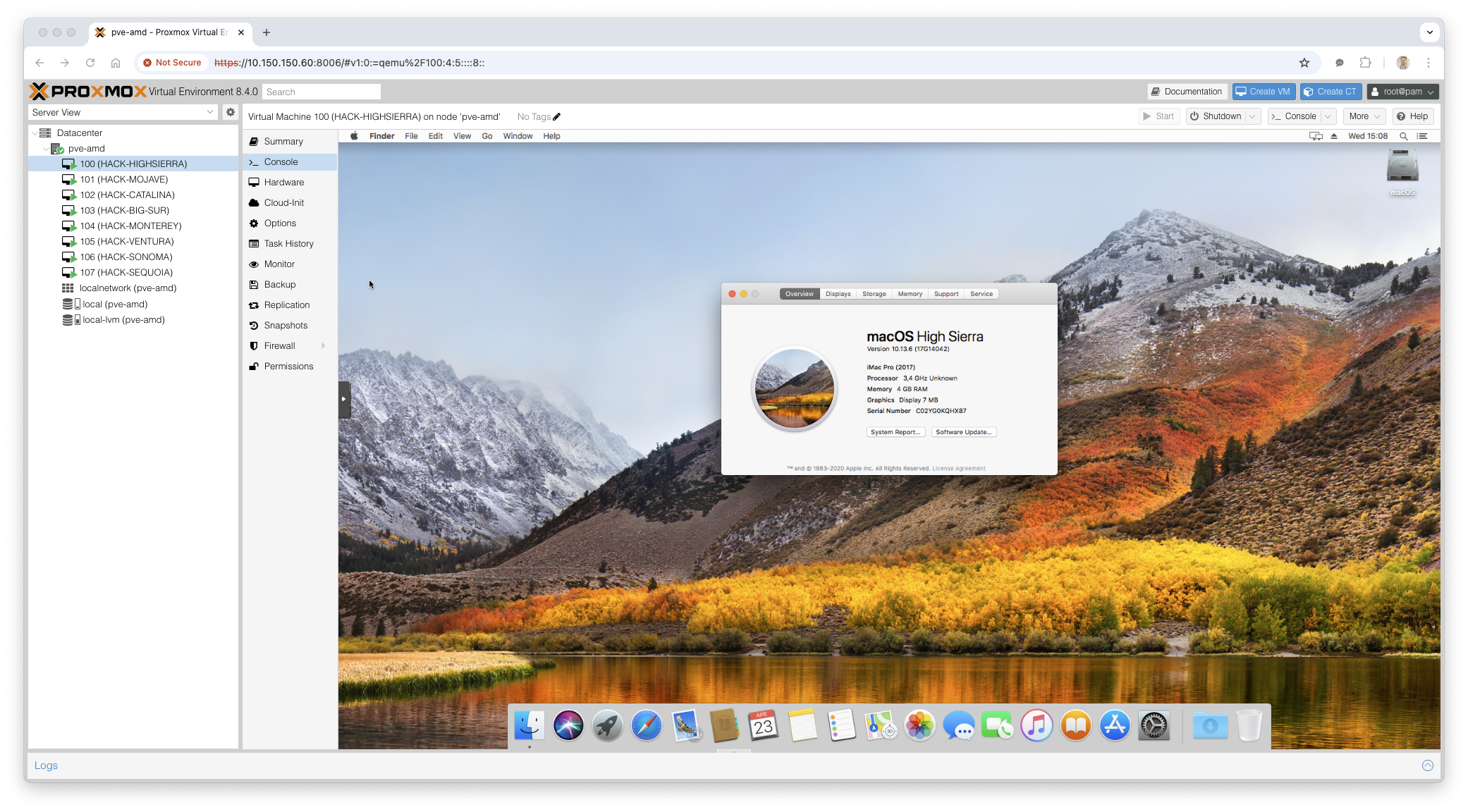Open the Server View settings gear
This screenshot has width=1468, height=812.
pyautogui.click(x=230, y=112)
